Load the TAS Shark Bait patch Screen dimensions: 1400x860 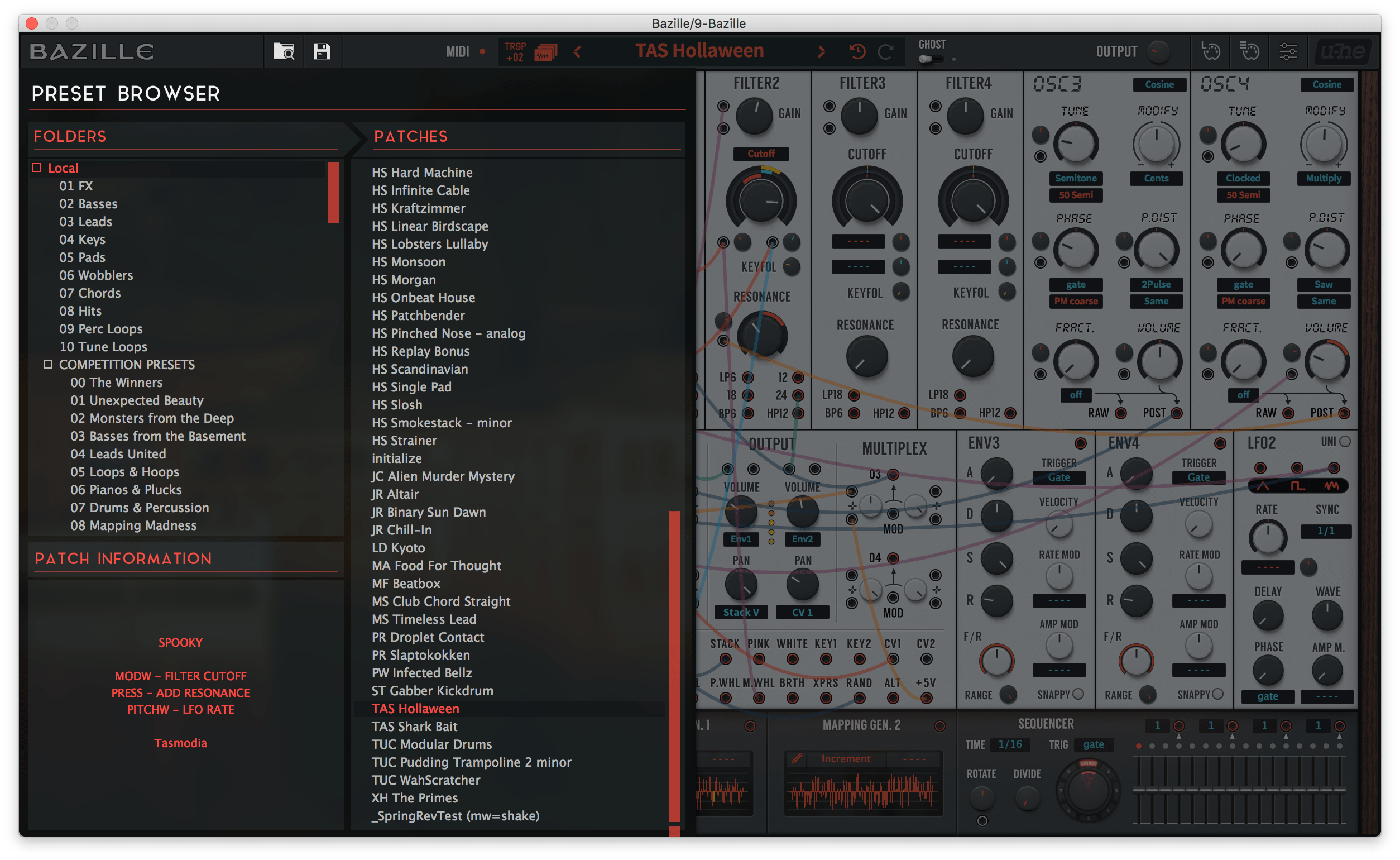(x=414, y=727)
